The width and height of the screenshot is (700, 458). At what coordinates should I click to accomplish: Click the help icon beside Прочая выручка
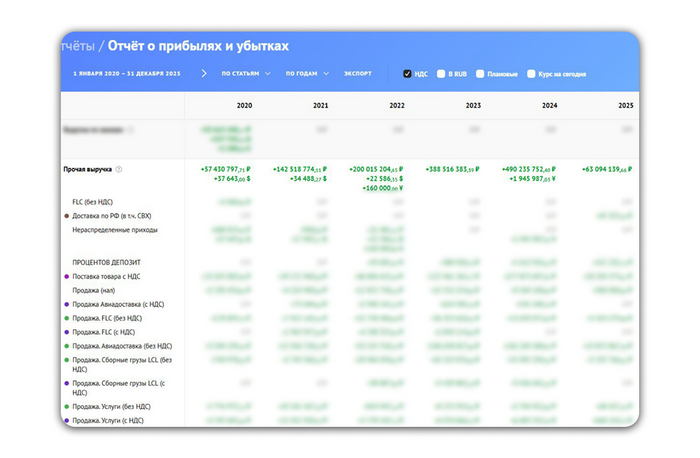click(x=119, y=170)
